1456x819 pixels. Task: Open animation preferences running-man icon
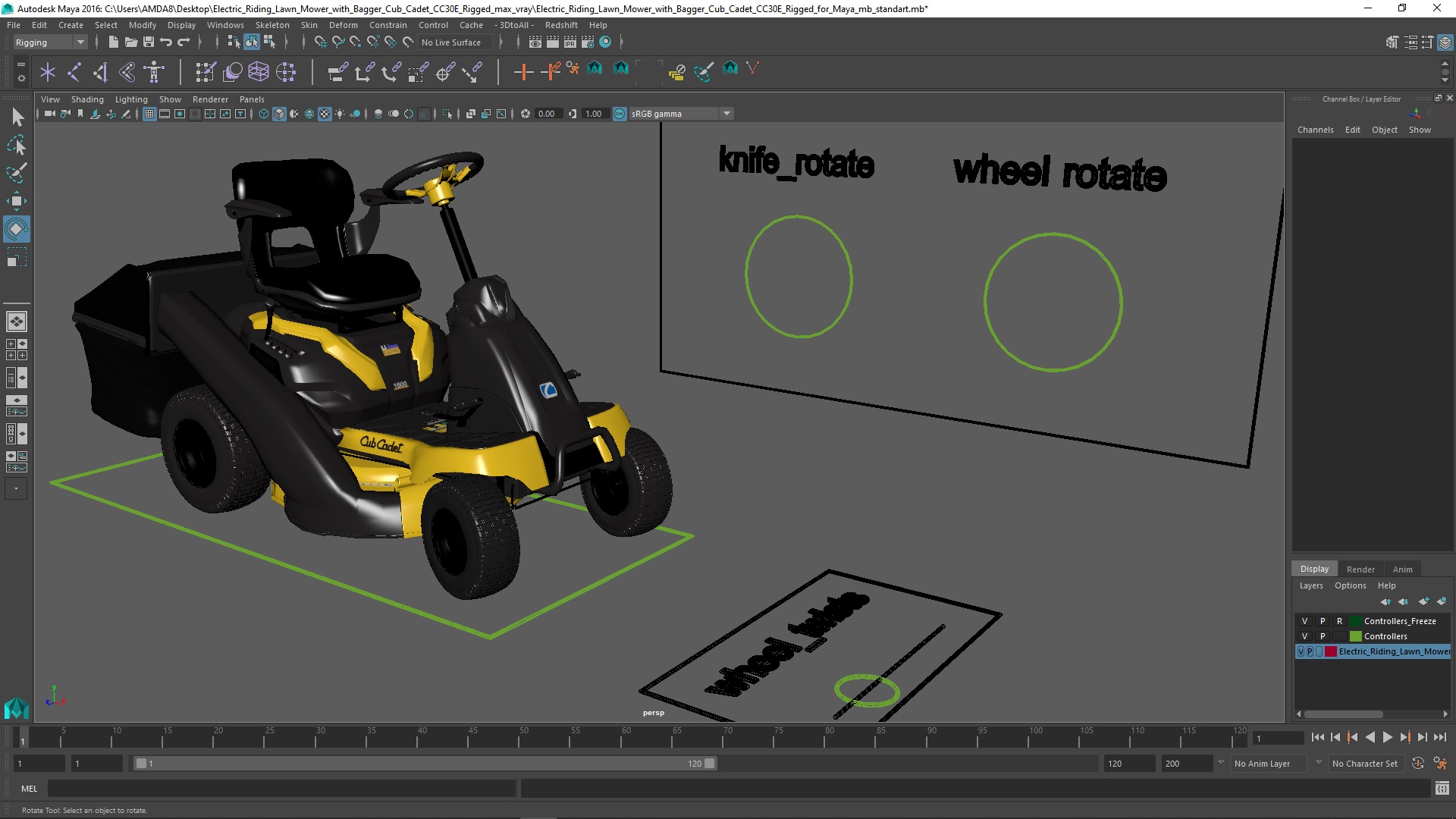click(x=1439, y=764)
